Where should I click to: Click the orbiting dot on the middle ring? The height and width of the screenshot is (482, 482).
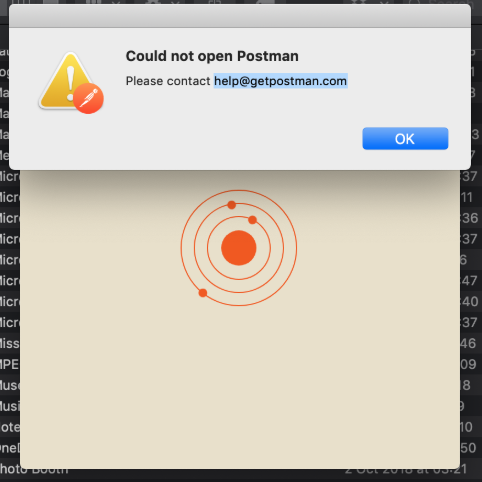232,205
